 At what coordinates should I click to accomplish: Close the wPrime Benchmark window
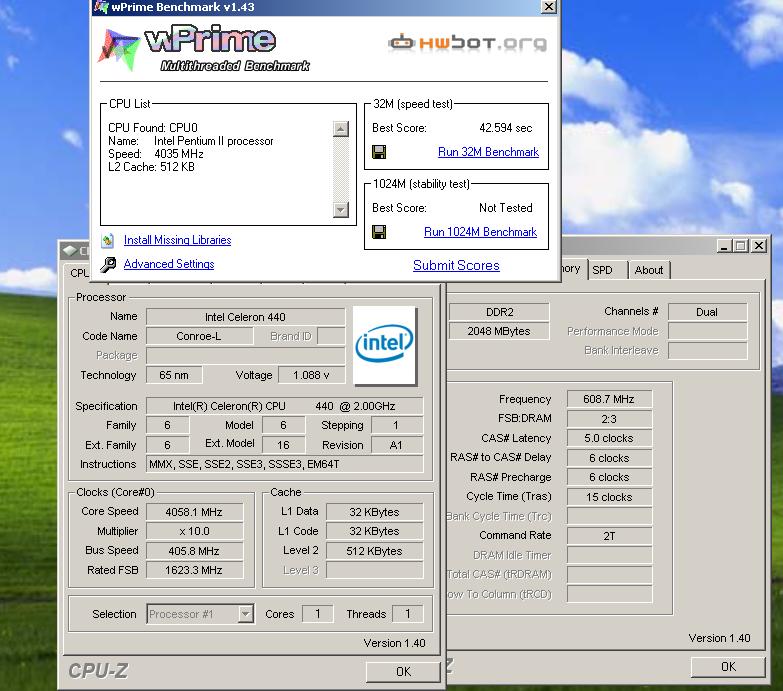coord(549,6)
